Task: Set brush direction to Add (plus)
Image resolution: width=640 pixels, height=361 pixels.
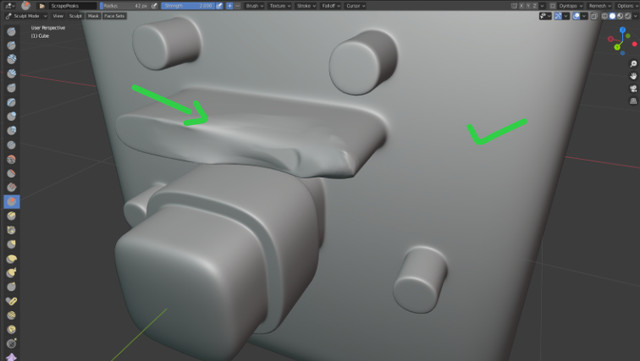Action: 230,6
